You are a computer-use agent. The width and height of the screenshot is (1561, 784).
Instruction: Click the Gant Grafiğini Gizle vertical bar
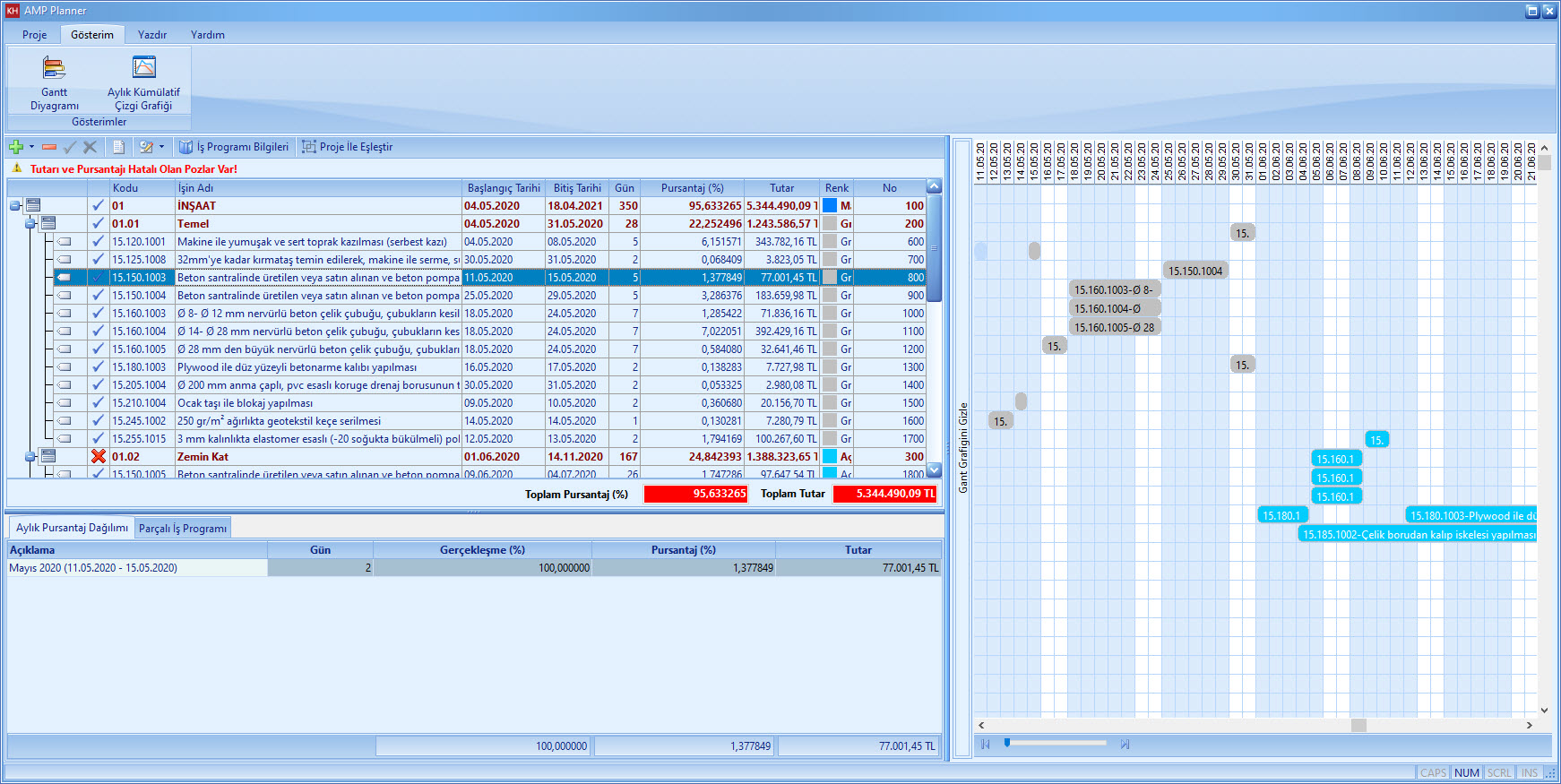tap(963, 448)
